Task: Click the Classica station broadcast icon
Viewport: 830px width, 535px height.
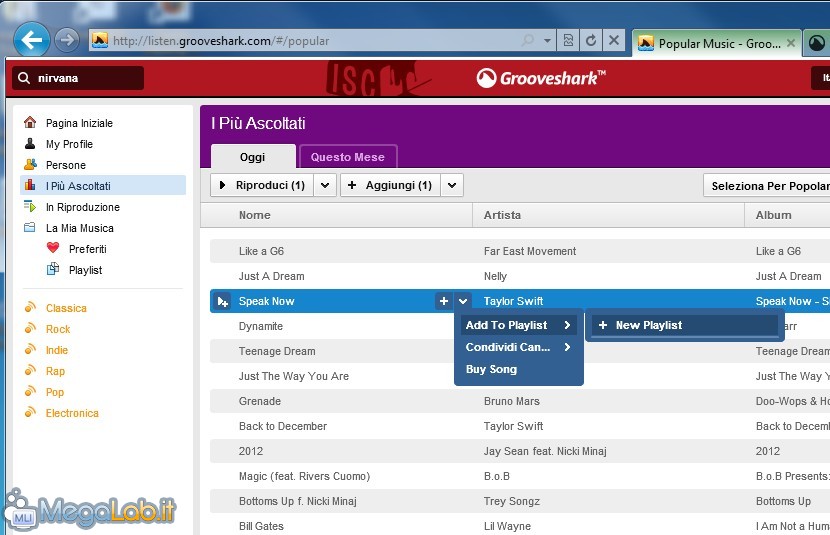Action: coord(30,307)
